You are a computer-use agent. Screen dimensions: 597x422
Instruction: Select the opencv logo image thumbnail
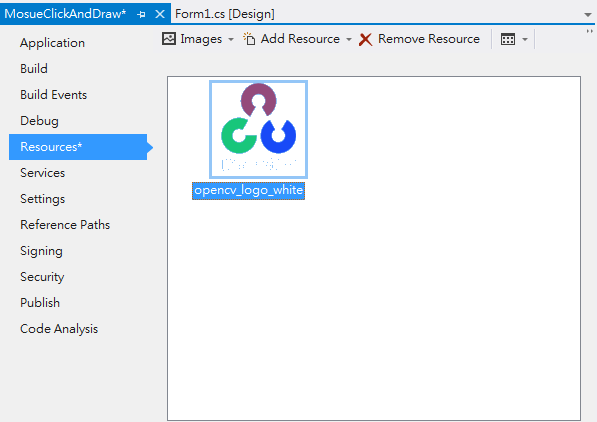(x=259, y=129)
